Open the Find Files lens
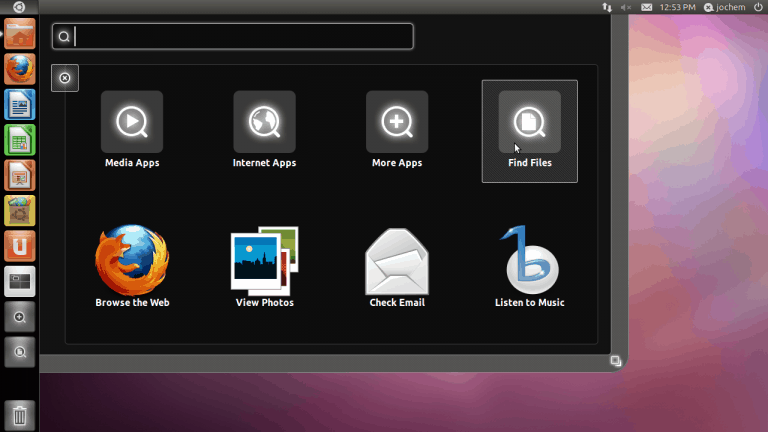This screenshot has width=768, height=432. click(529, 131)
